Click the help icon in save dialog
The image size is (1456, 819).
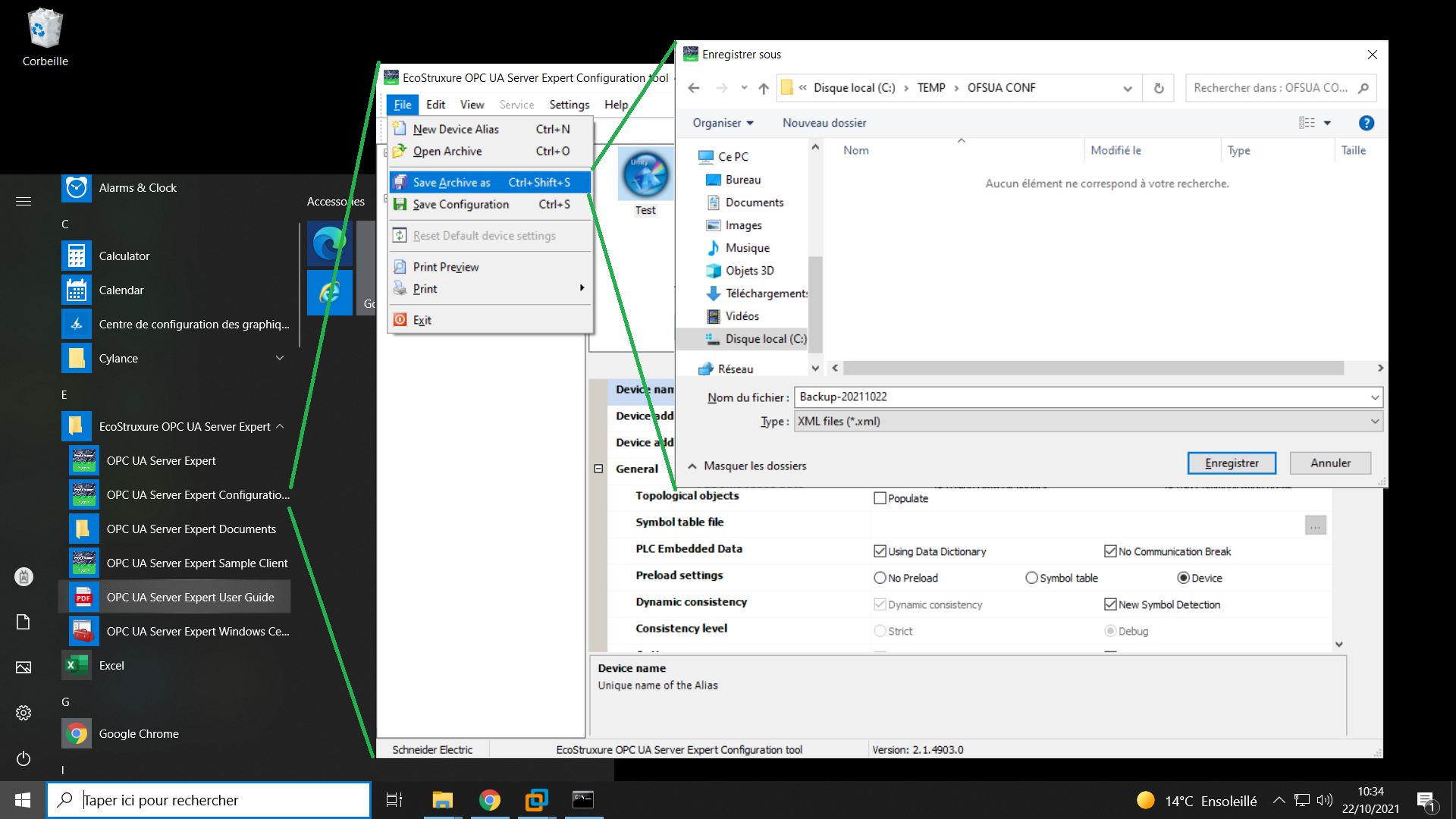pyautogui.click(x=1367, y=123)
